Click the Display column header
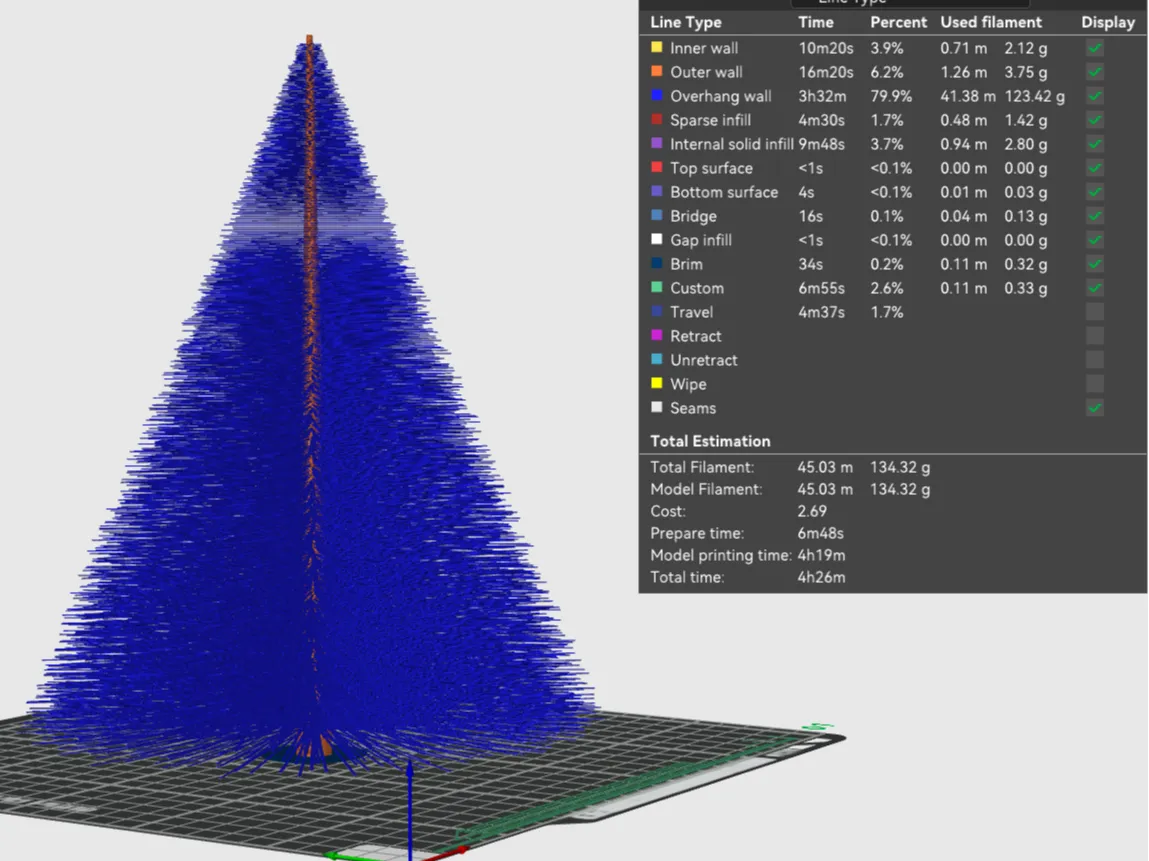Viewport: 1149px width, 861px height. pos(1107,22)
